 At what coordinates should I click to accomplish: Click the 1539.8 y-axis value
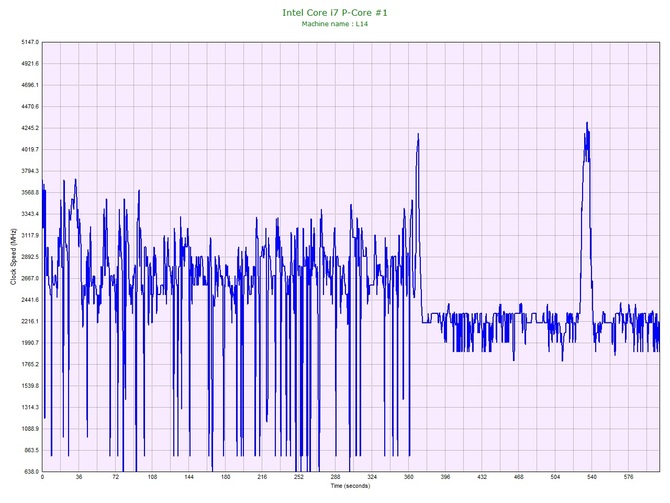30,386
